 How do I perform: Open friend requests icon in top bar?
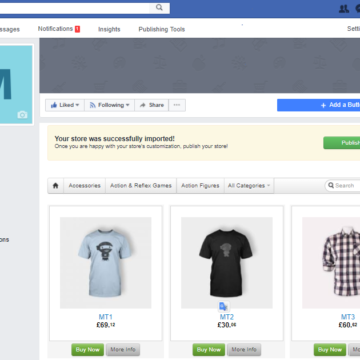click(x=344, y=9)
